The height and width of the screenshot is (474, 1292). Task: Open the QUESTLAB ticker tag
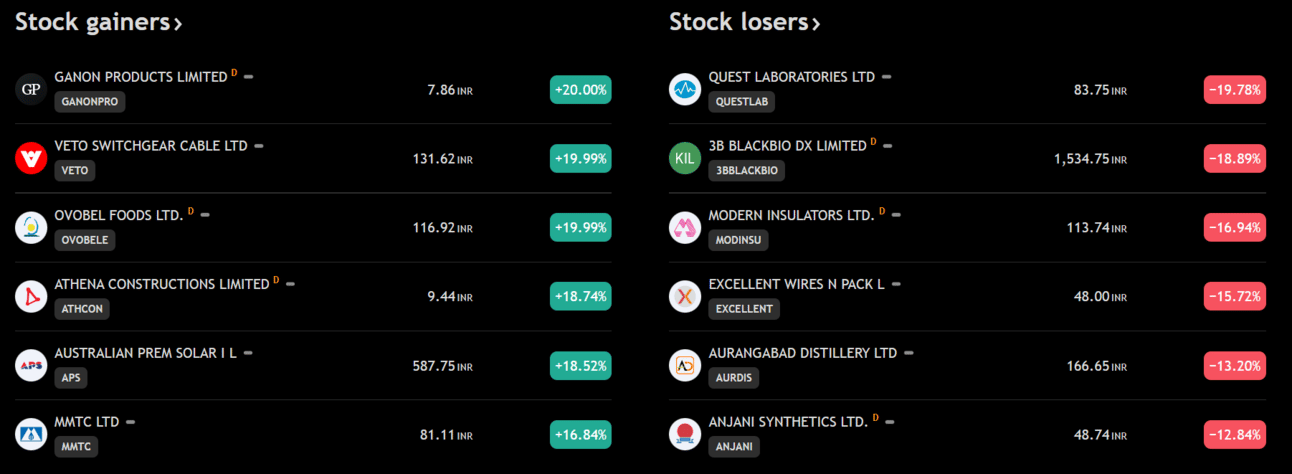click(x=741, y=101)
